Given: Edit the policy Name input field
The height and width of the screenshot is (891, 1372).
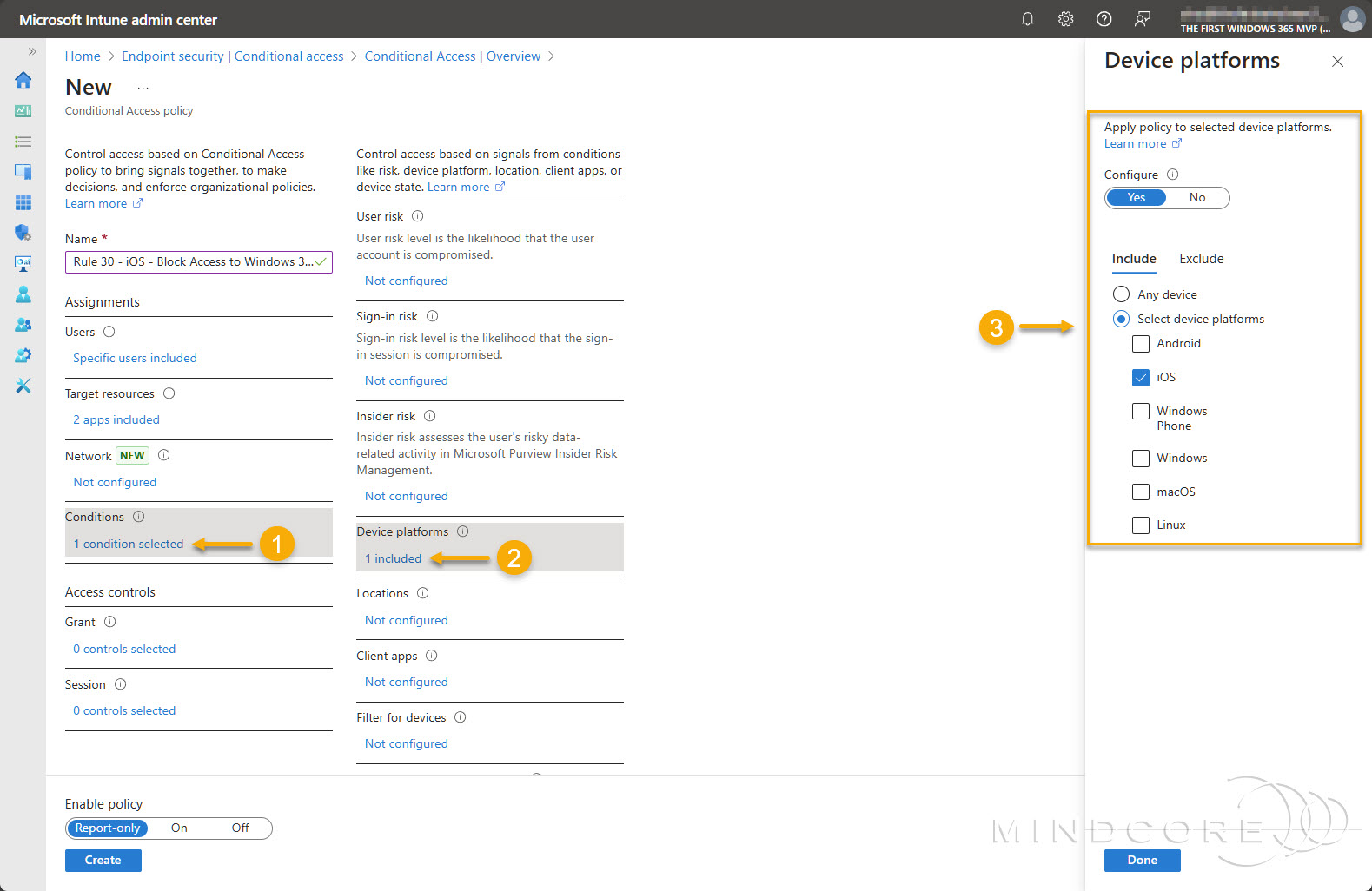Looking at the screenshot, I should pos(198,261).
